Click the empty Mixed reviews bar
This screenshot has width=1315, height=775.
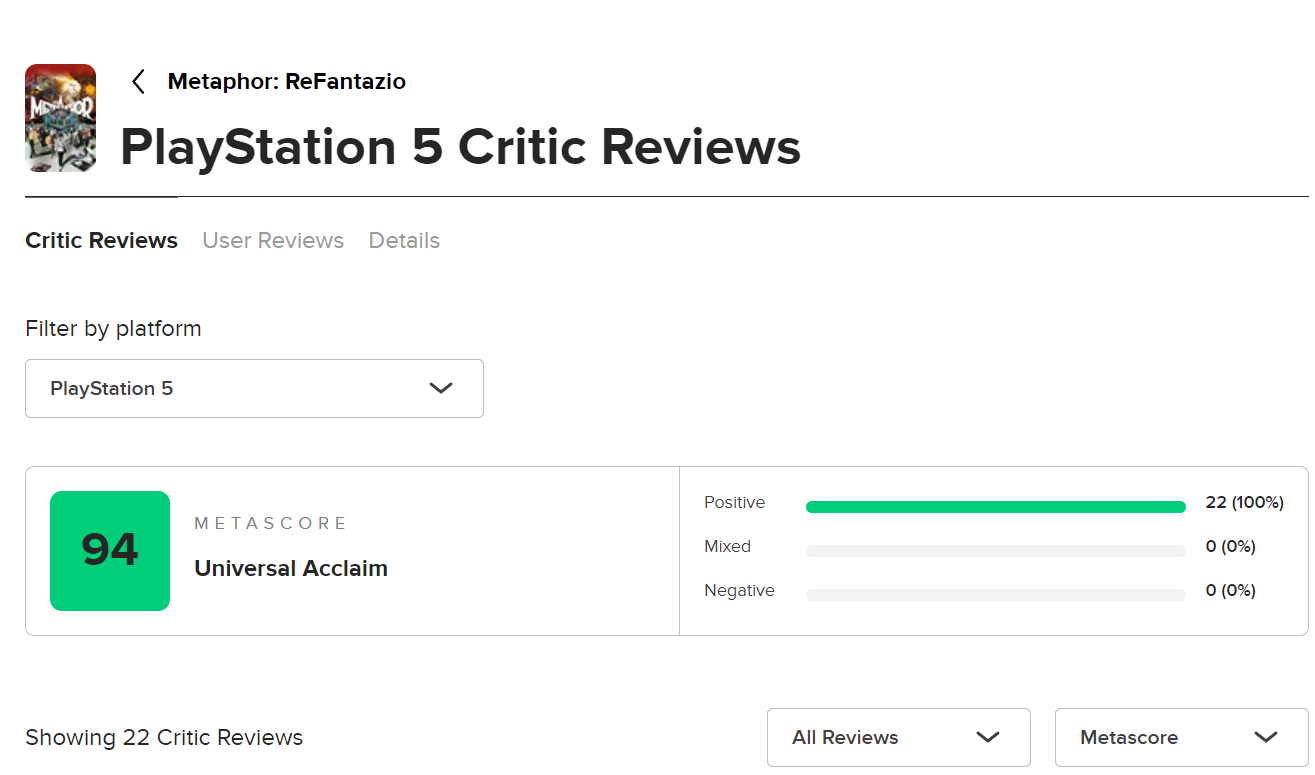(995, 551)
